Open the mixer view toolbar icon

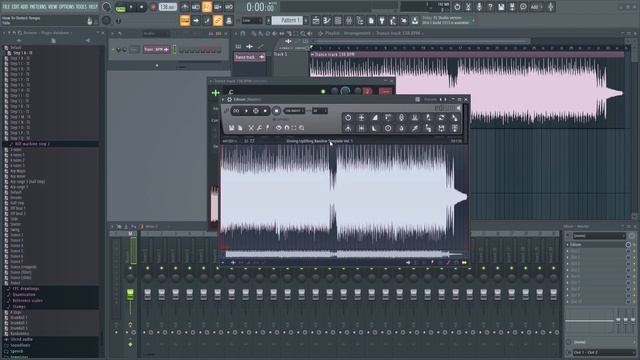coord(349,20)
